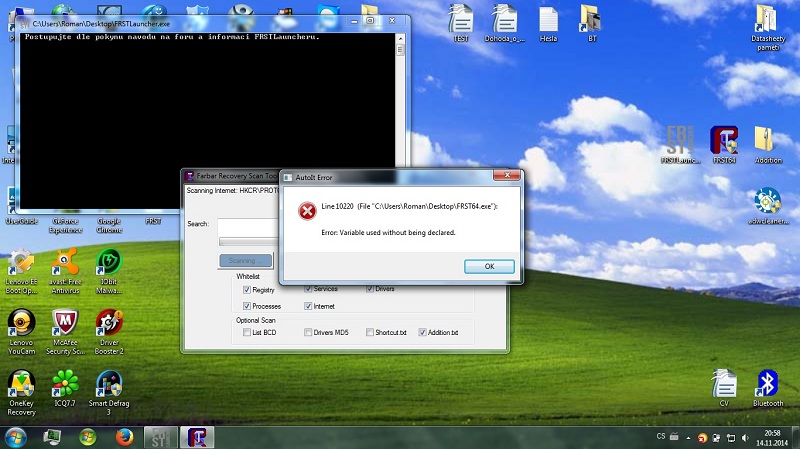
Task: Select the Driver Booster 2 icon
Action: (x=109, y=332)
